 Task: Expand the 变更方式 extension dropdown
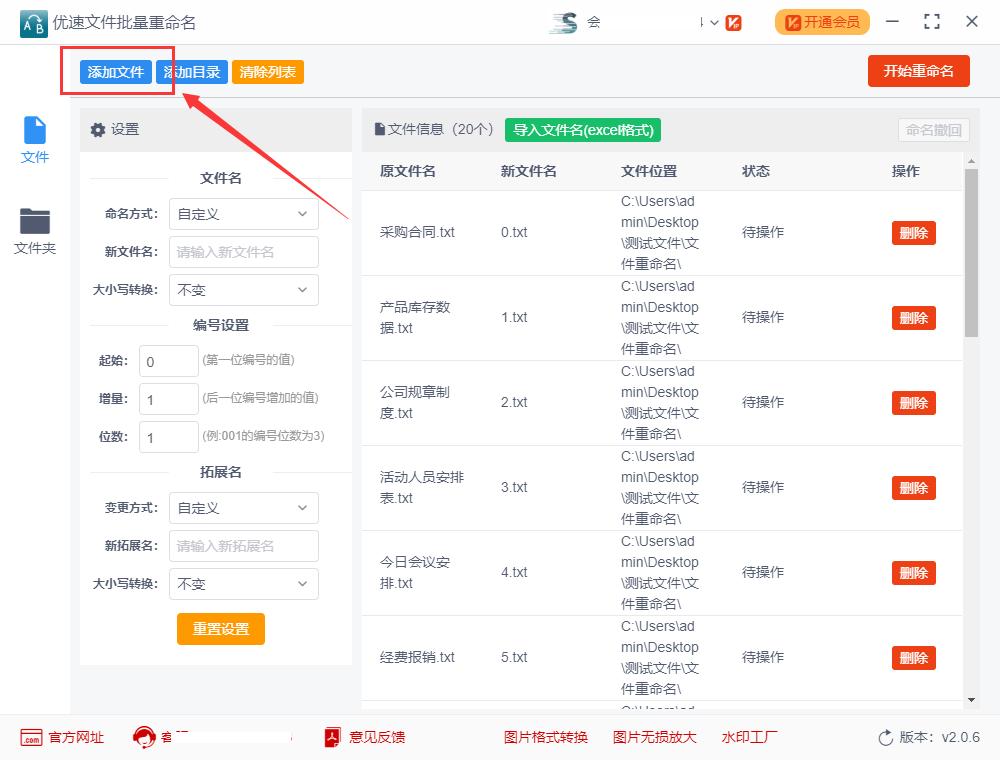[243, 508]
